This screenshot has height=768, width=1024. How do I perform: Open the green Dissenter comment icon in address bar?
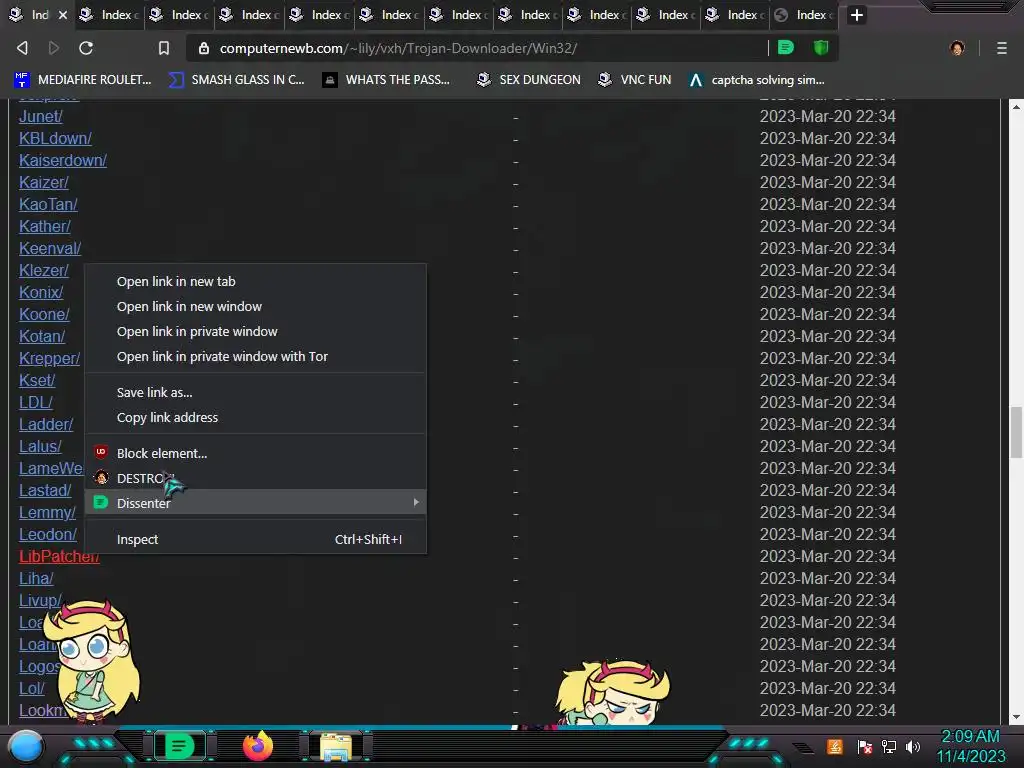786,48
